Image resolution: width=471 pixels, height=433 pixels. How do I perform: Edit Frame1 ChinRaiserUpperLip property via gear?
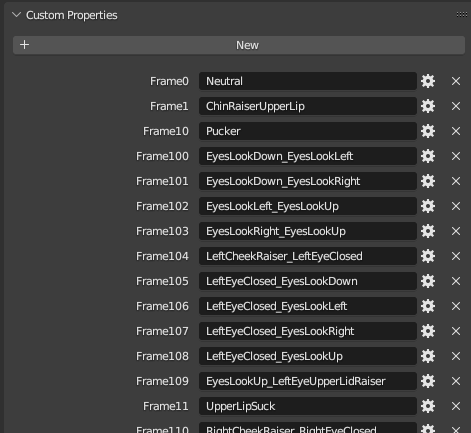pyautogui.click(x=428, y=106)
